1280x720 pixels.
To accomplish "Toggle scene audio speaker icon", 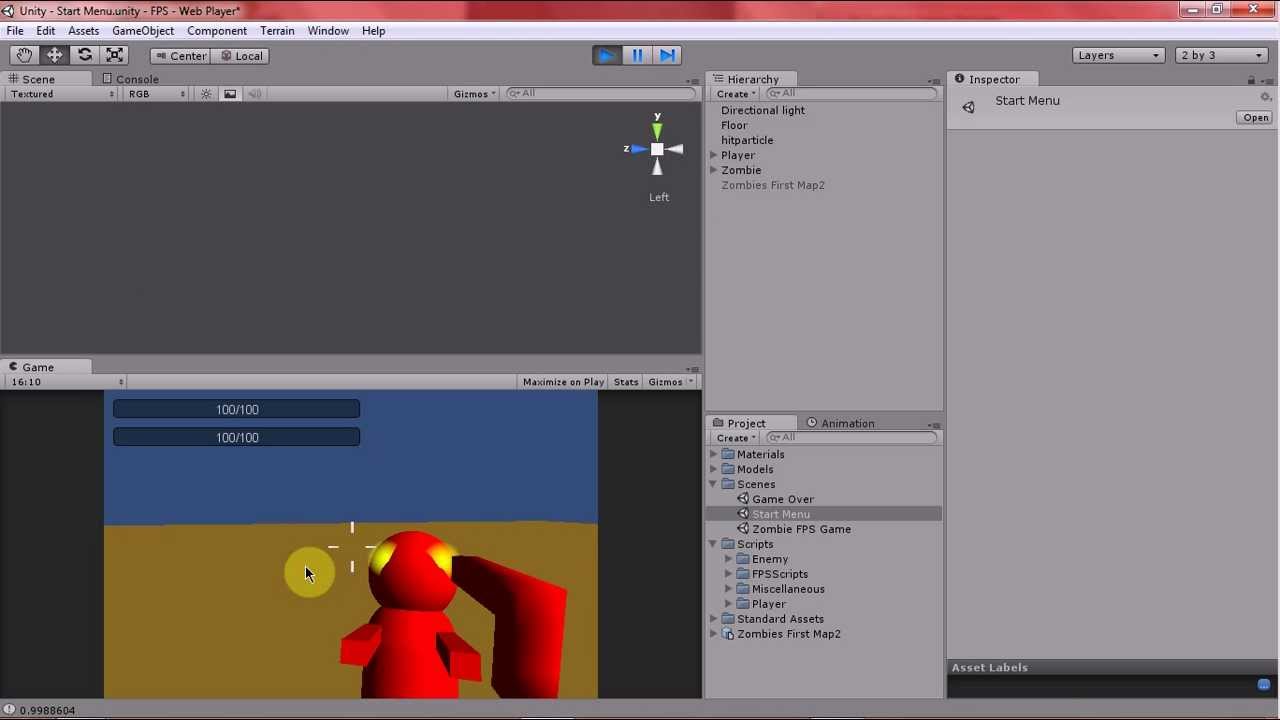I will (x=254, y=94).
